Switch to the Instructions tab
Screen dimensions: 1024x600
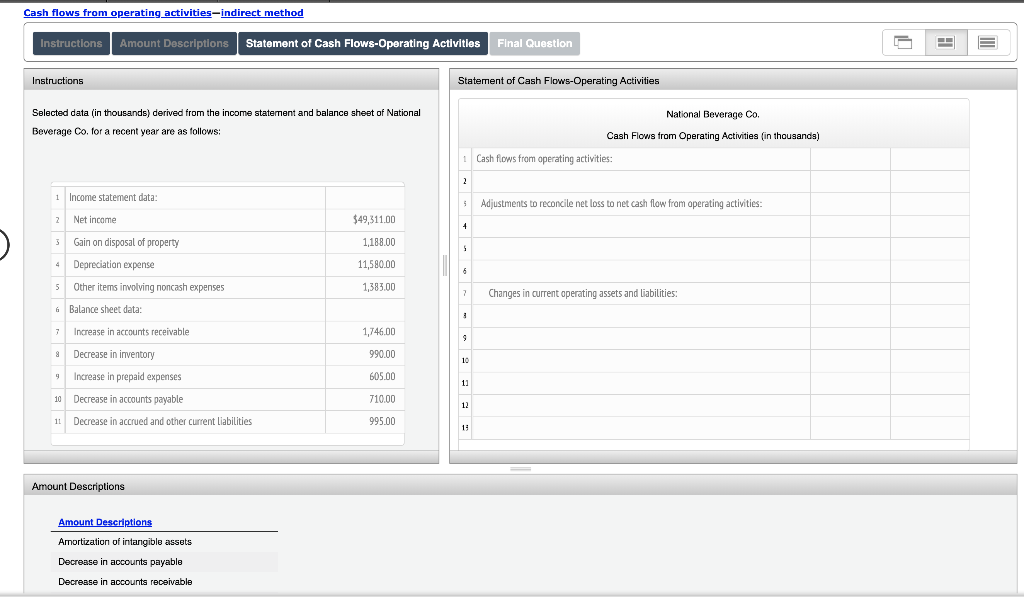click(x=70, y=43)
